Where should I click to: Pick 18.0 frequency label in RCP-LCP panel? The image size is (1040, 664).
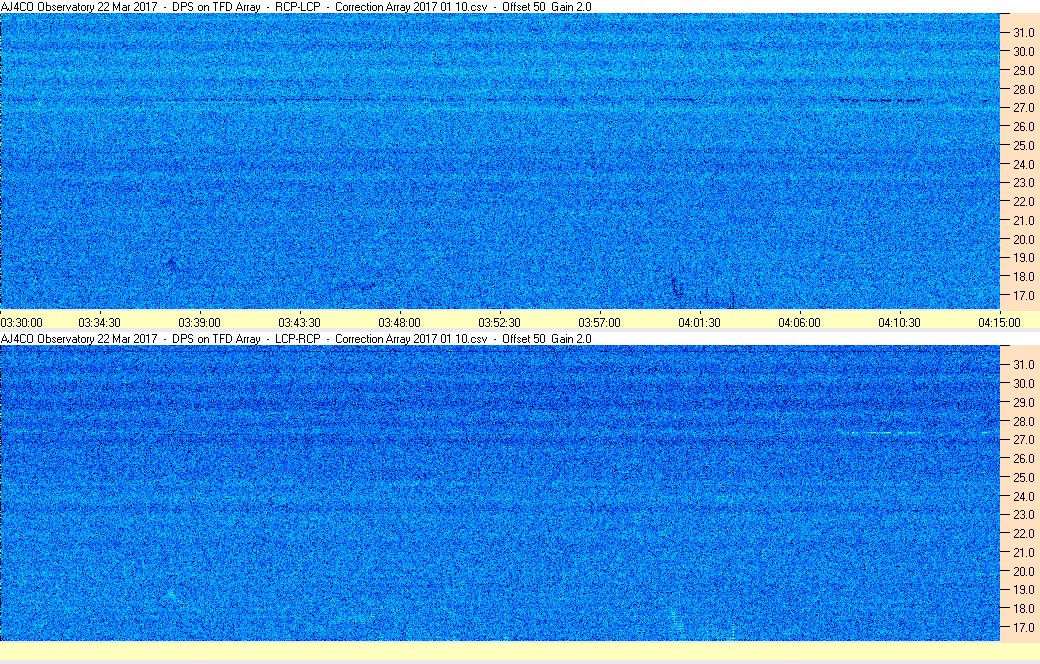[1023, 277]
